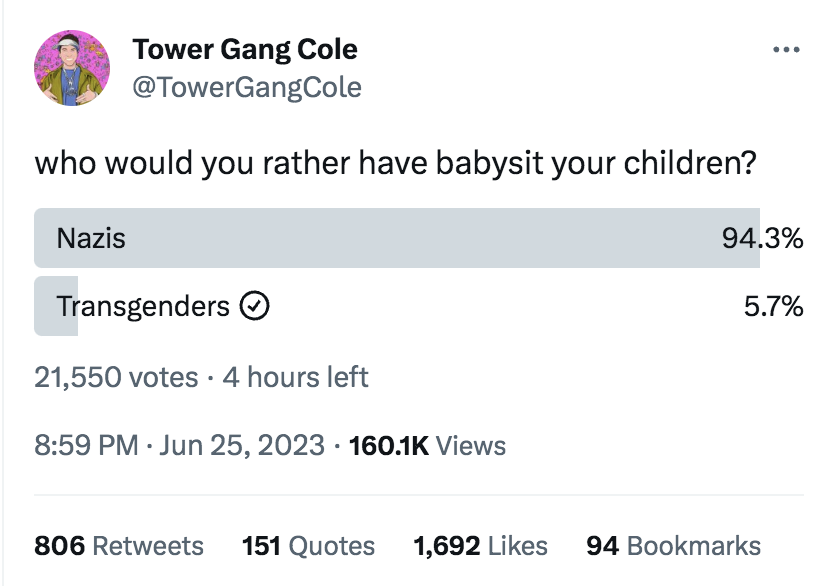Open Tower Gang Cole's profile picture
Viewport: 834px width, 586px height.
click(71, 68)
